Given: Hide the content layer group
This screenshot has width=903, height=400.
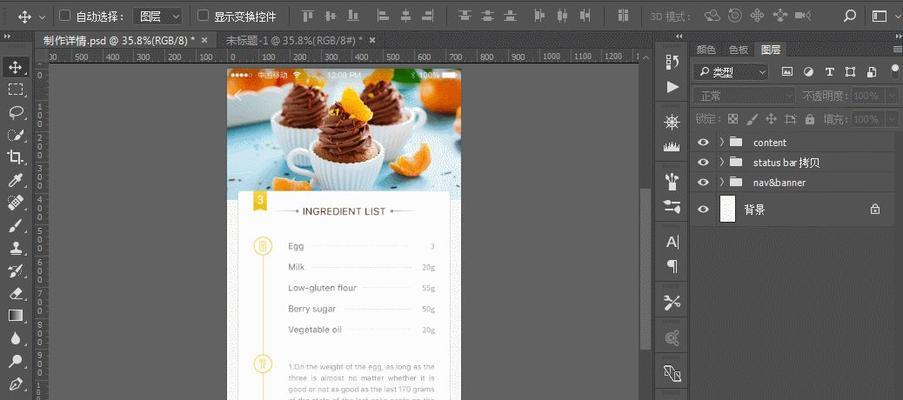Looking at the screenshot, I should tap(703, 142).
